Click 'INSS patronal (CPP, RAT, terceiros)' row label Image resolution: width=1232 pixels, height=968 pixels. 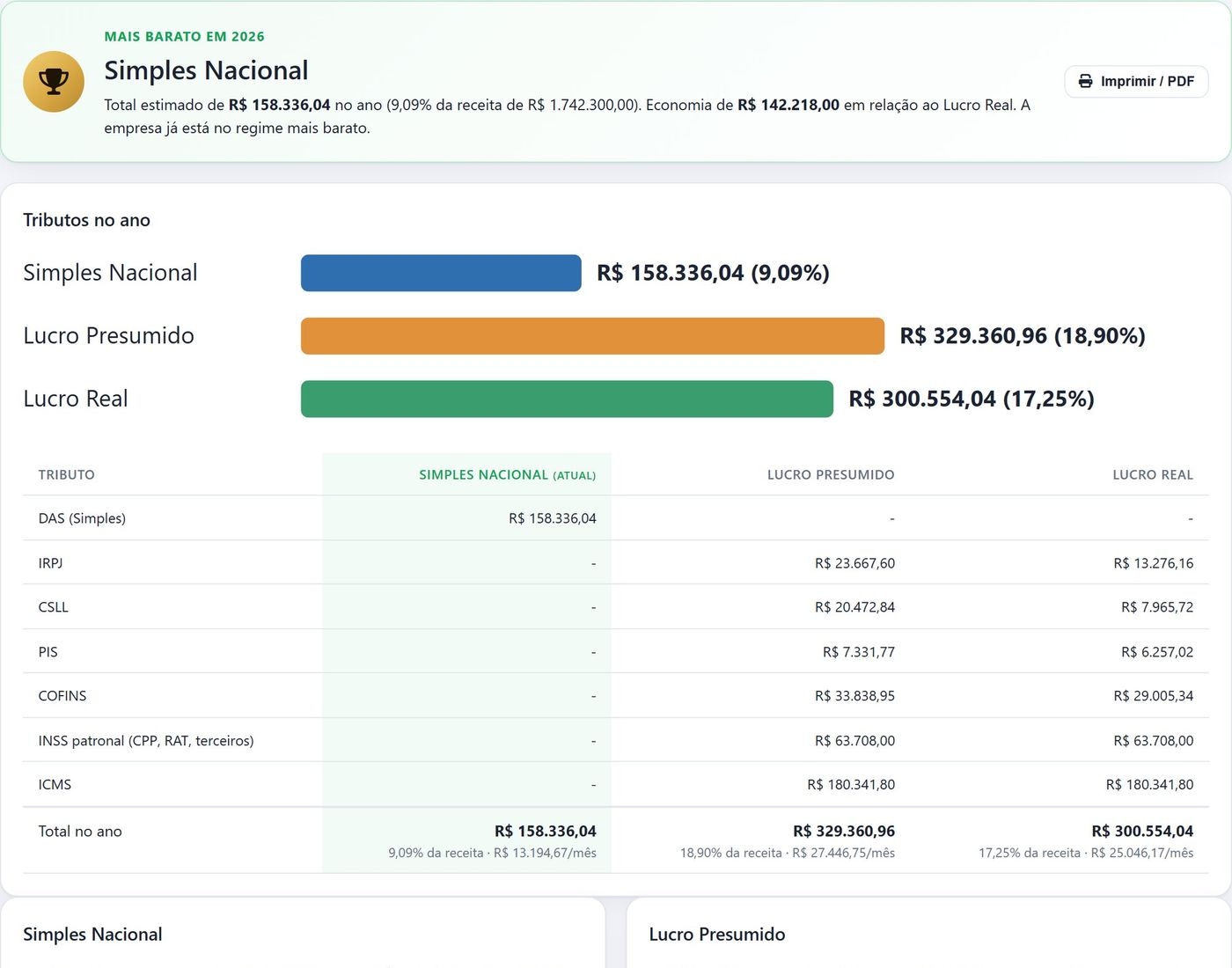pos(146,741)
